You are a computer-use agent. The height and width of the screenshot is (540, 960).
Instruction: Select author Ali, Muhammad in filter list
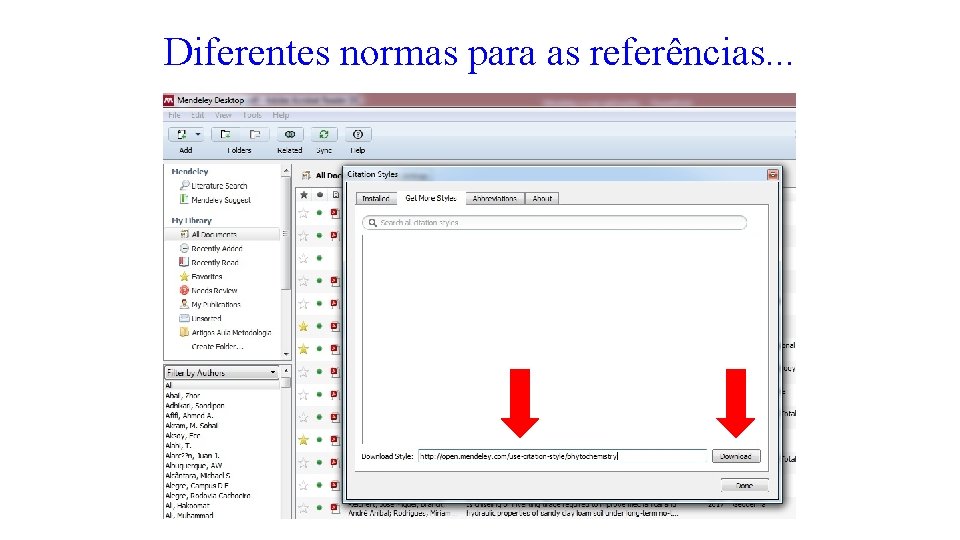pyautogui.click(x=189, y=515)
